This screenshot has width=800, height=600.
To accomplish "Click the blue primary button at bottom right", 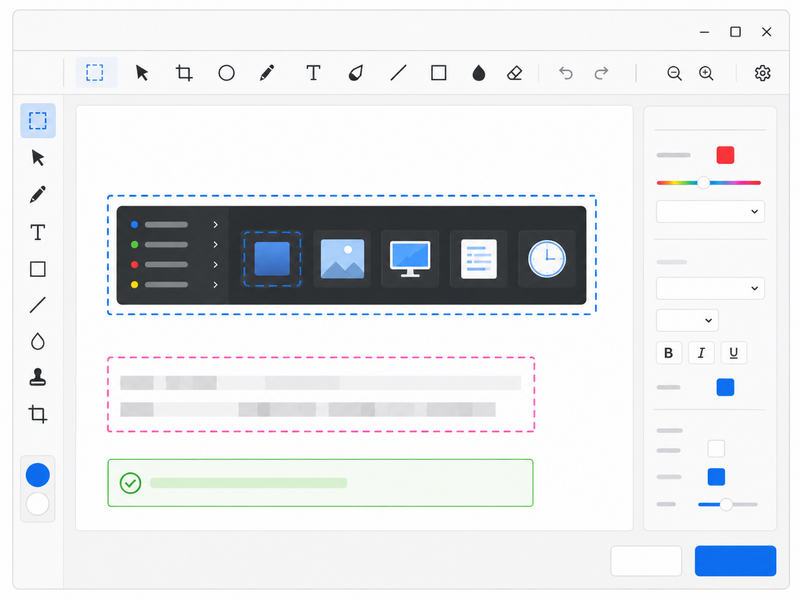I will point(735,561).
